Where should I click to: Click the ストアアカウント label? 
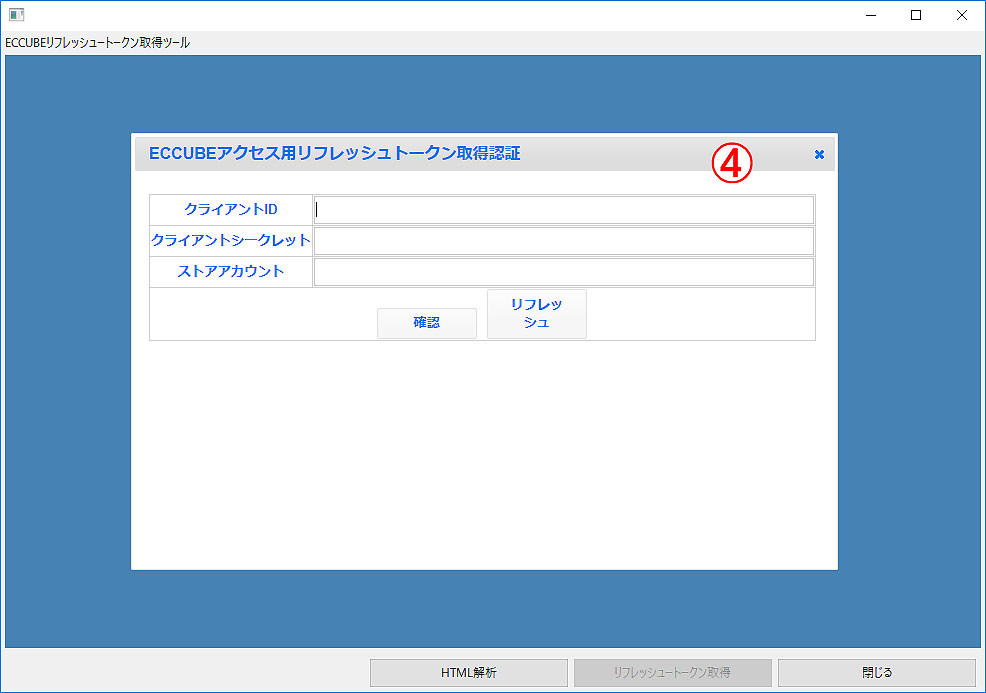231,271
